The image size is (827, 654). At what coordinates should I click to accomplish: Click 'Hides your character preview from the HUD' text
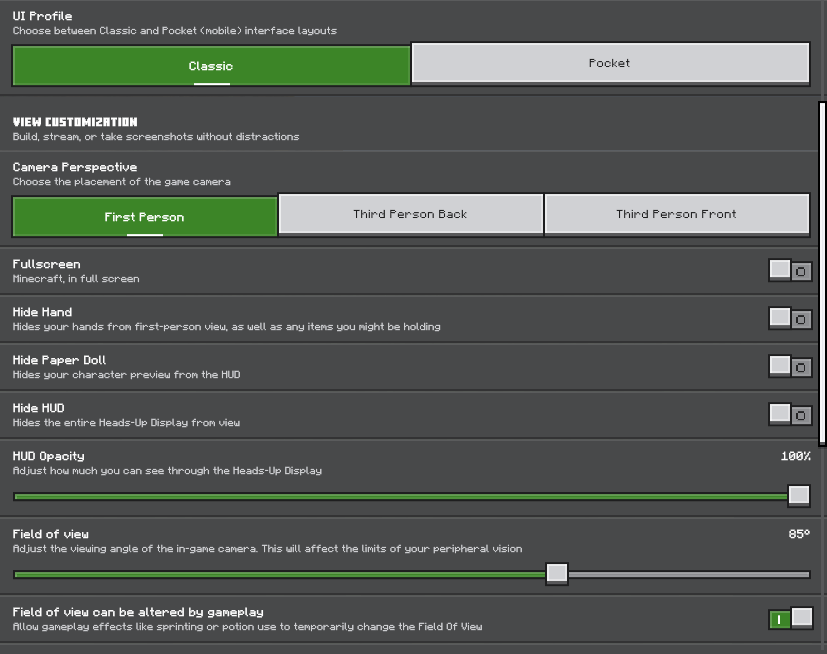click(127, 374)
